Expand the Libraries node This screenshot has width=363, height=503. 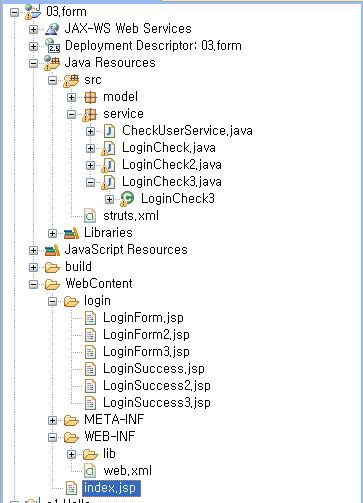52,233
